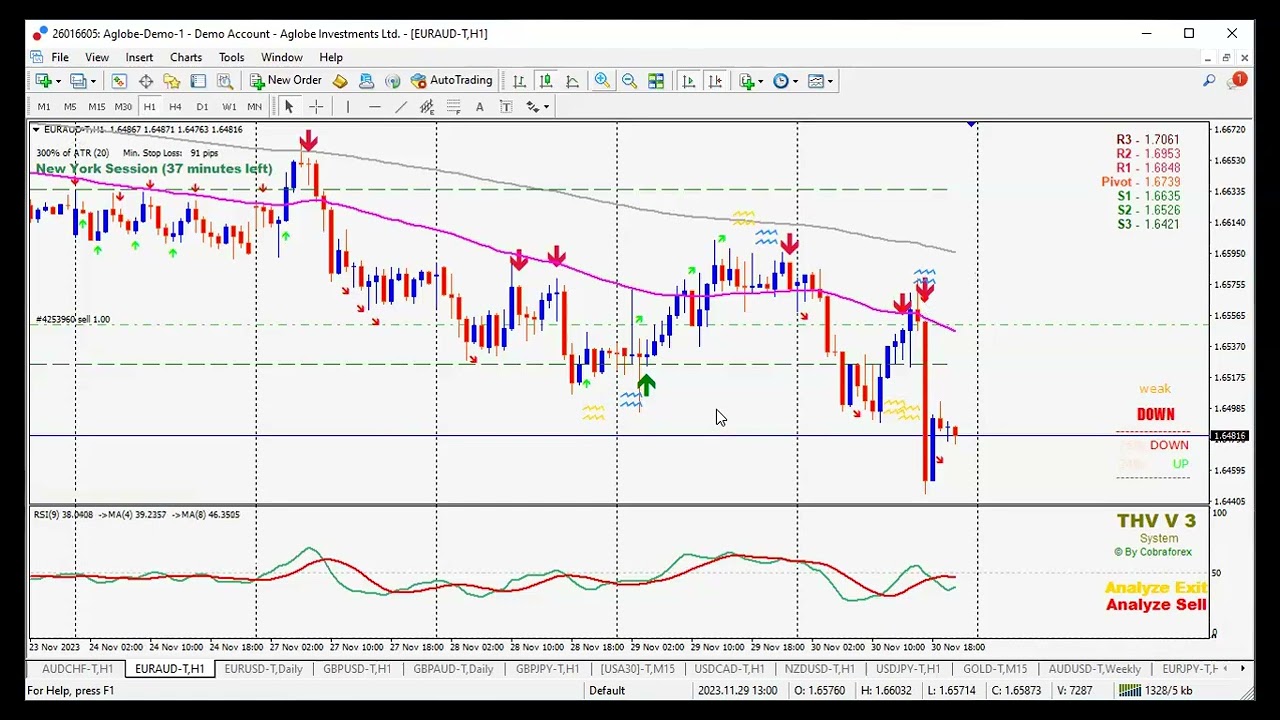Screen dimensions: 1280x720
Task: Select the crosshair tool
Action: tap(316, 107)
